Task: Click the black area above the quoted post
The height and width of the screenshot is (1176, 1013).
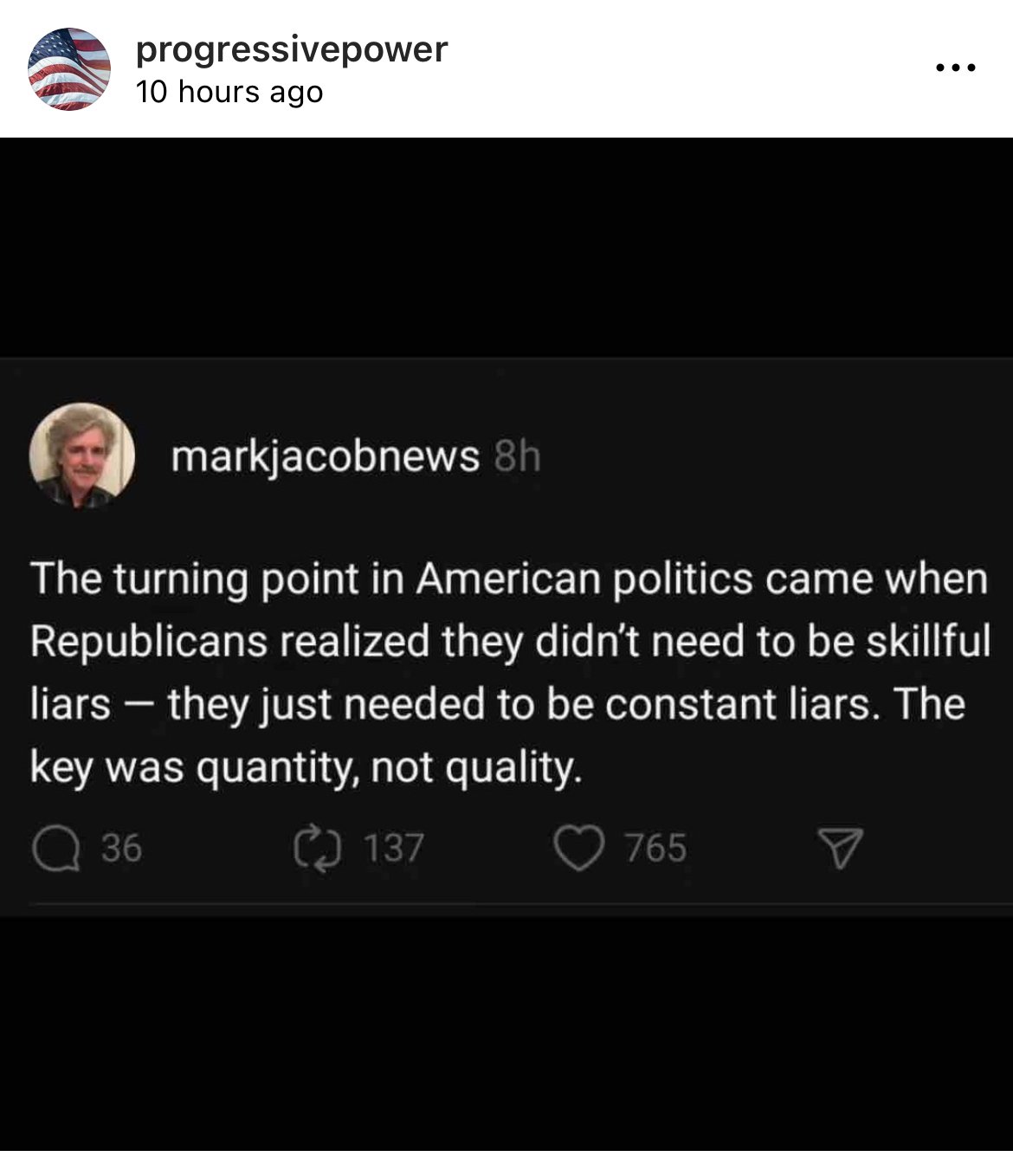Action: point(506,247)
